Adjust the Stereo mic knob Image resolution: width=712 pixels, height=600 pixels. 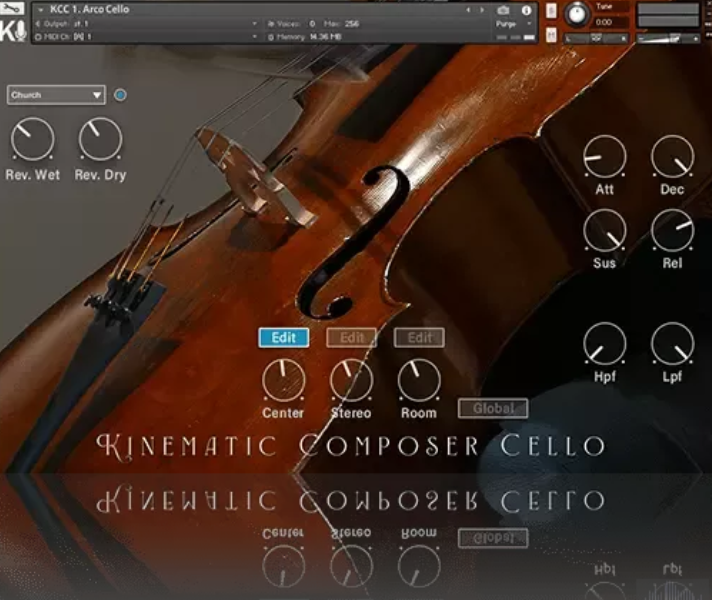[351, 380]
